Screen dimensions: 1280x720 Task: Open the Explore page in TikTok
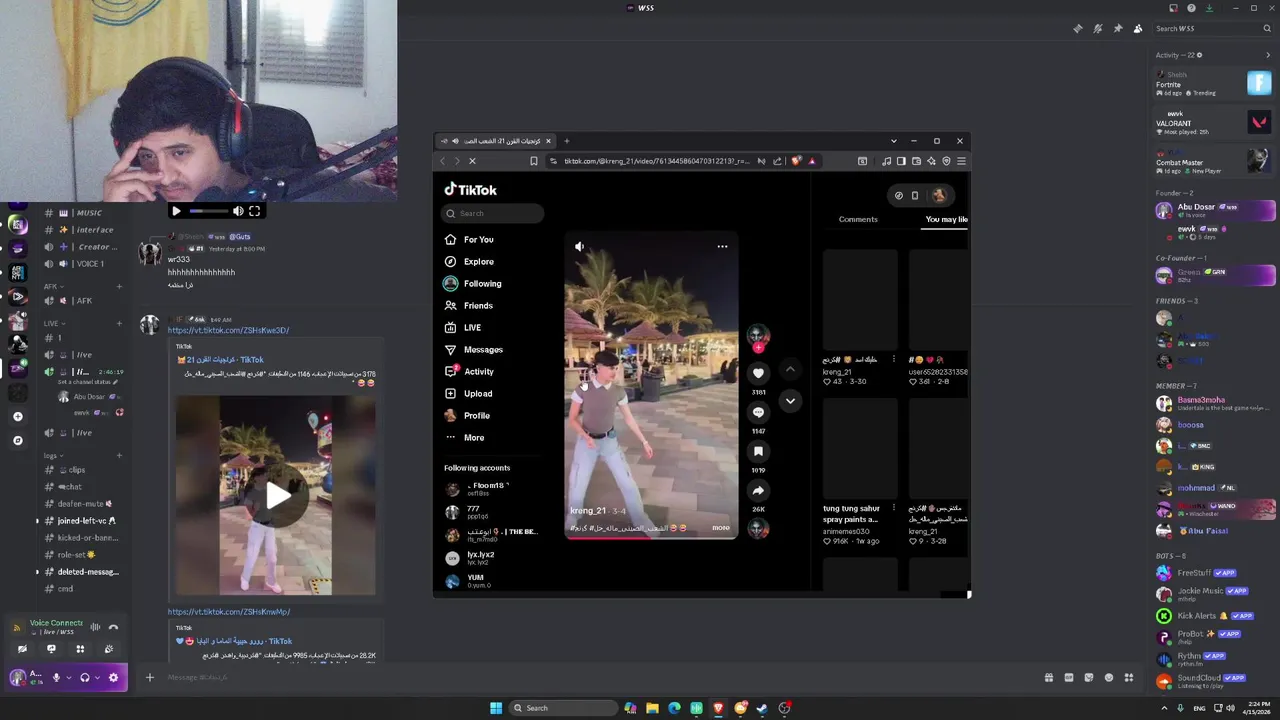469,262
